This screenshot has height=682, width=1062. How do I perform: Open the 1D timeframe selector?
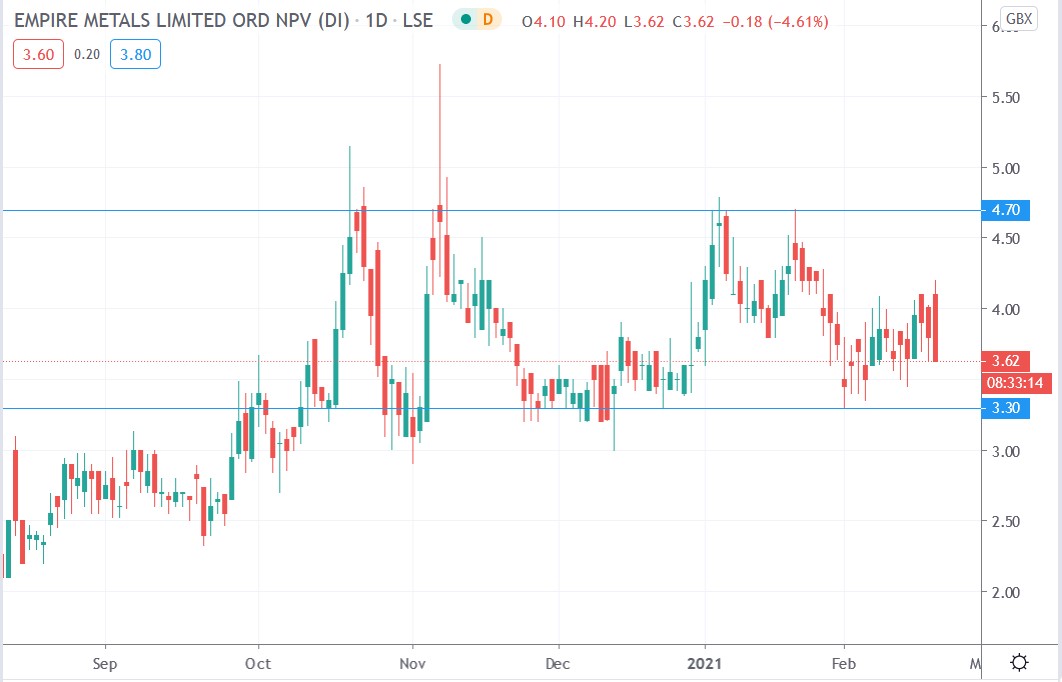pyautogui.click(x=375, y=19)
